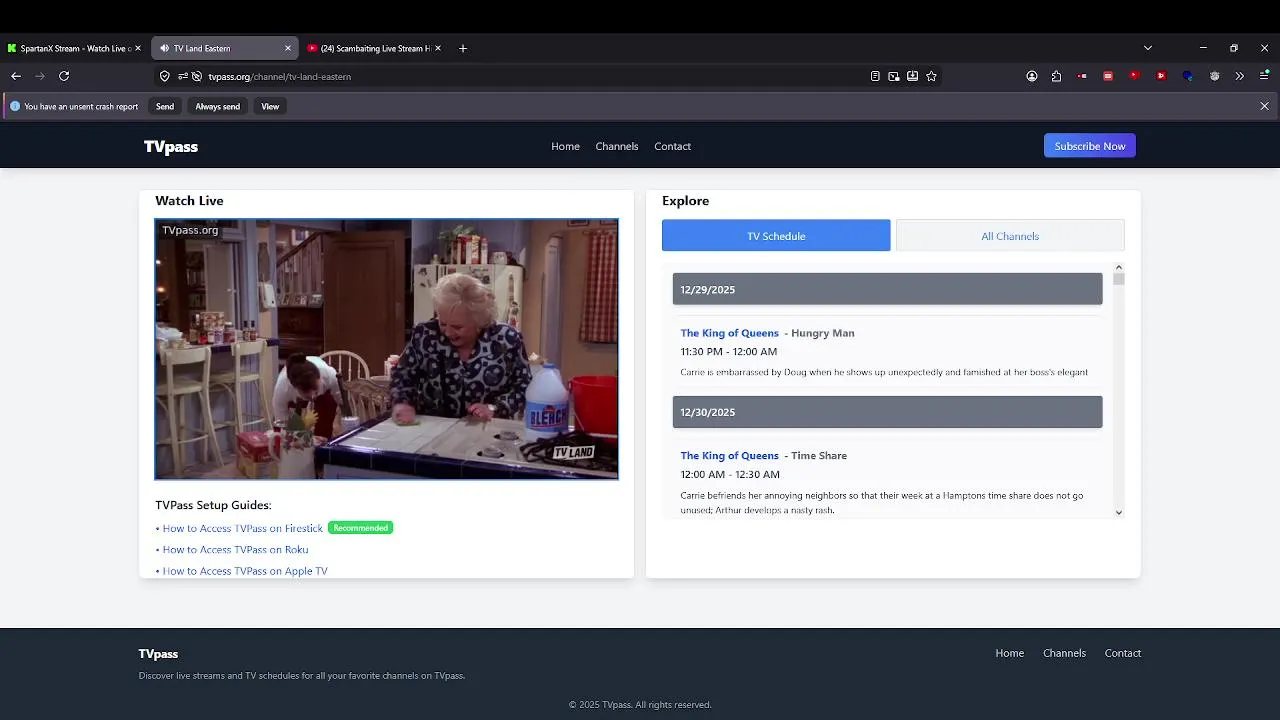Click the red square video extension icon
The image size is (1280, 720).
tap(1161, 76)
